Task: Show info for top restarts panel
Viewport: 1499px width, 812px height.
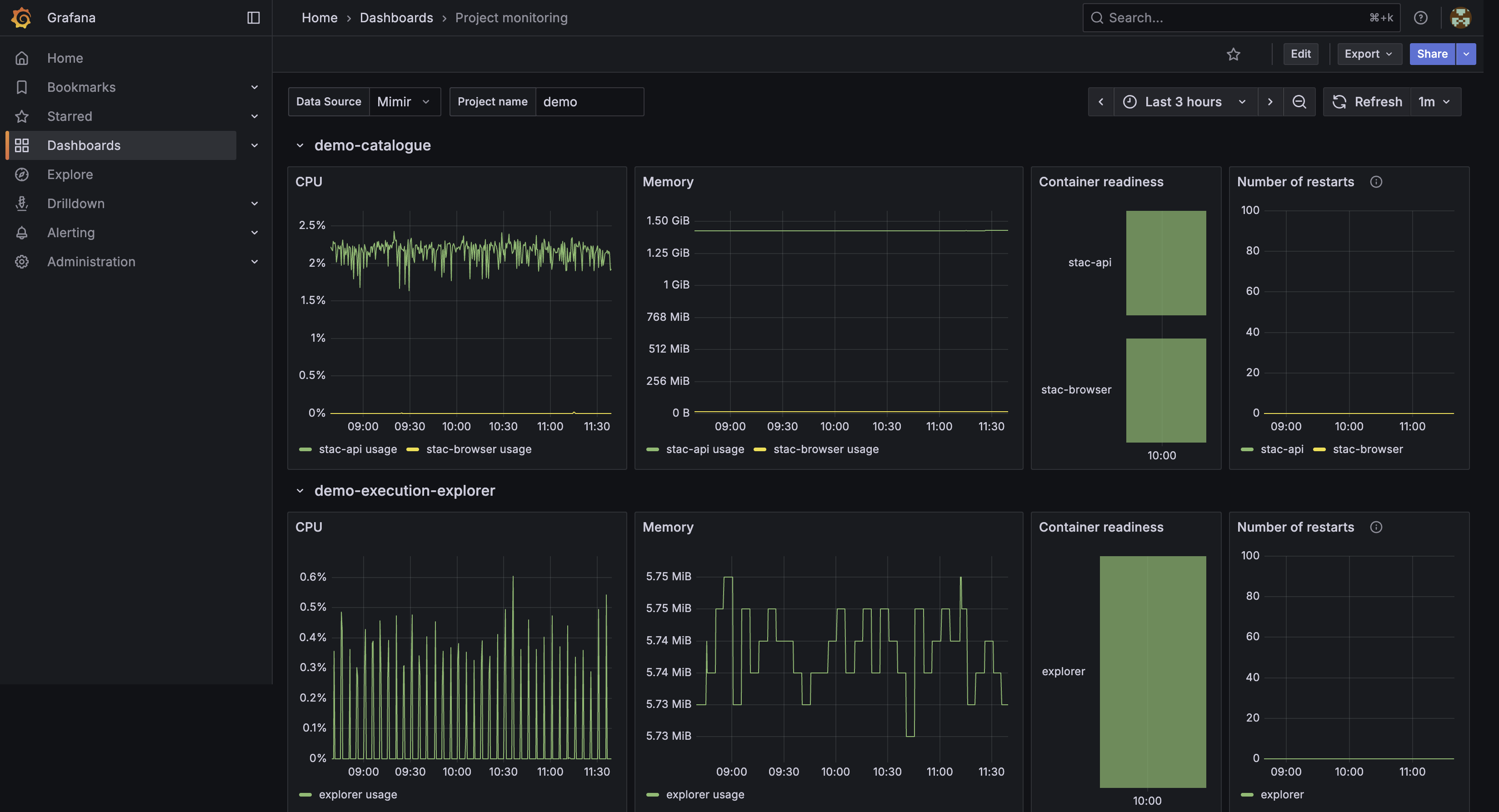Action: click(x=1376, y=182)
